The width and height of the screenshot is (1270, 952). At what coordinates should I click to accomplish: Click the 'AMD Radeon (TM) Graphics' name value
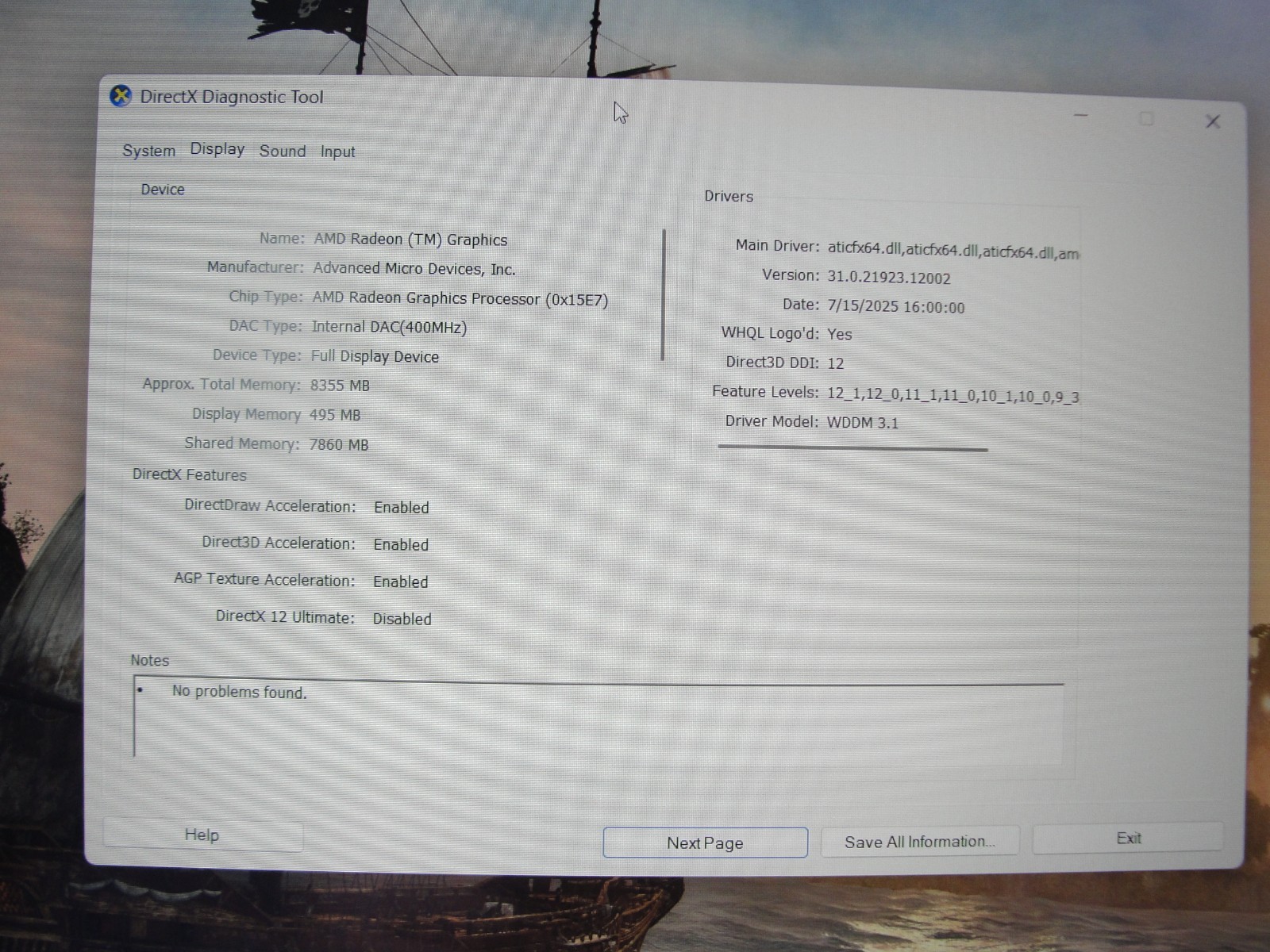tap(410, 240)
